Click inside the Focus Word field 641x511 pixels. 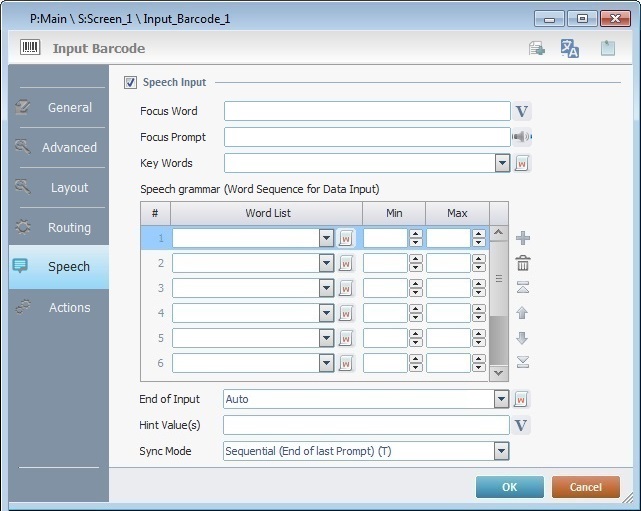pos(367,111)
